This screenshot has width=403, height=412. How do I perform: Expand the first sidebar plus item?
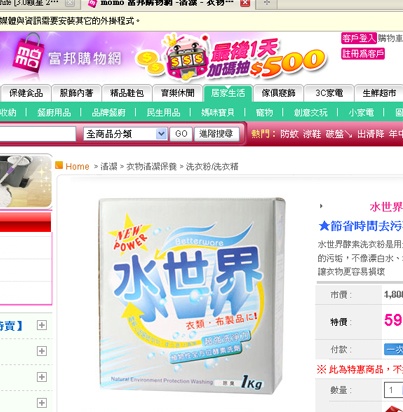[x=42, y=325]
